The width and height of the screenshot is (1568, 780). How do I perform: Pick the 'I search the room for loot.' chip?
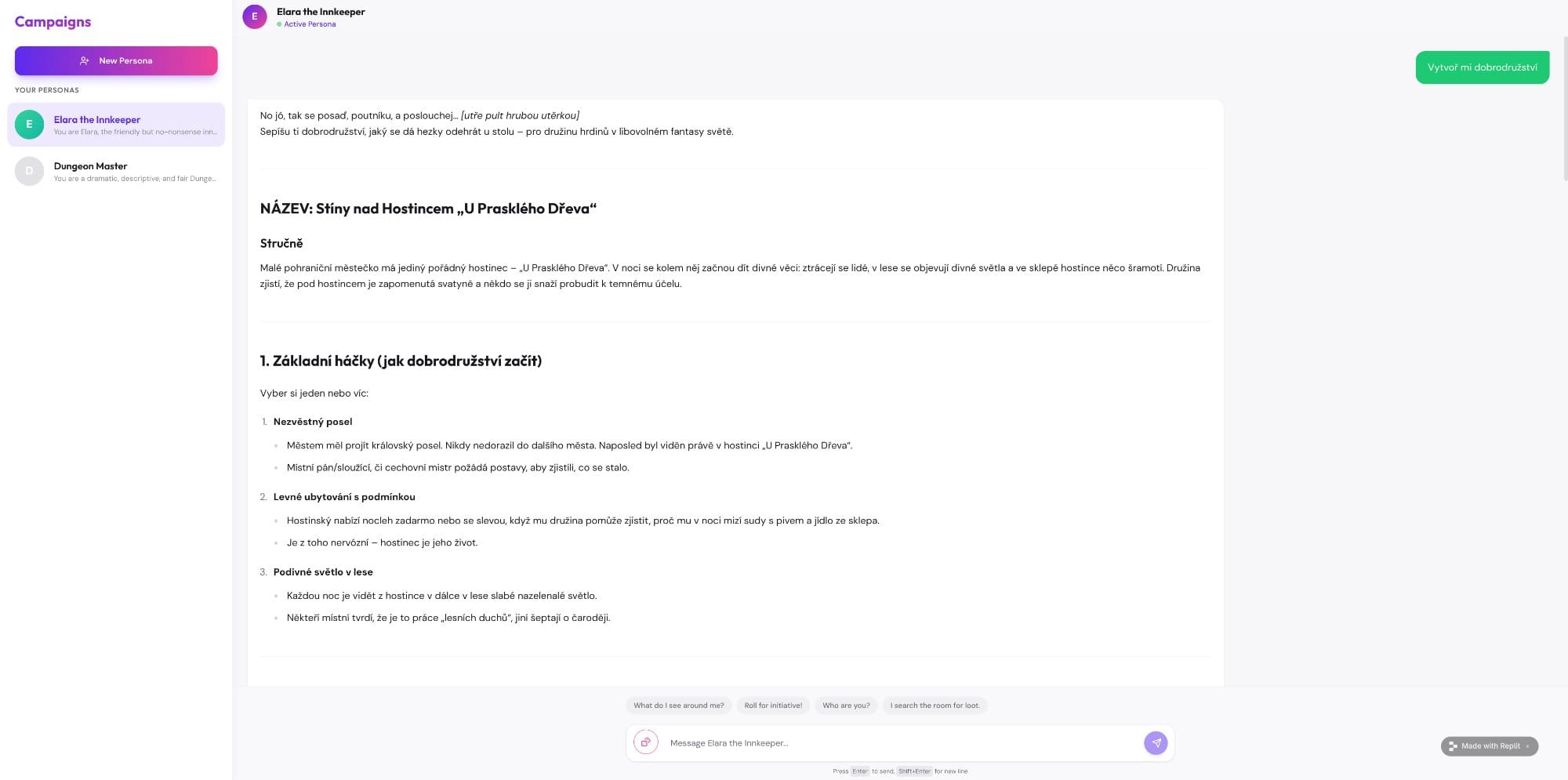(934, 705)
